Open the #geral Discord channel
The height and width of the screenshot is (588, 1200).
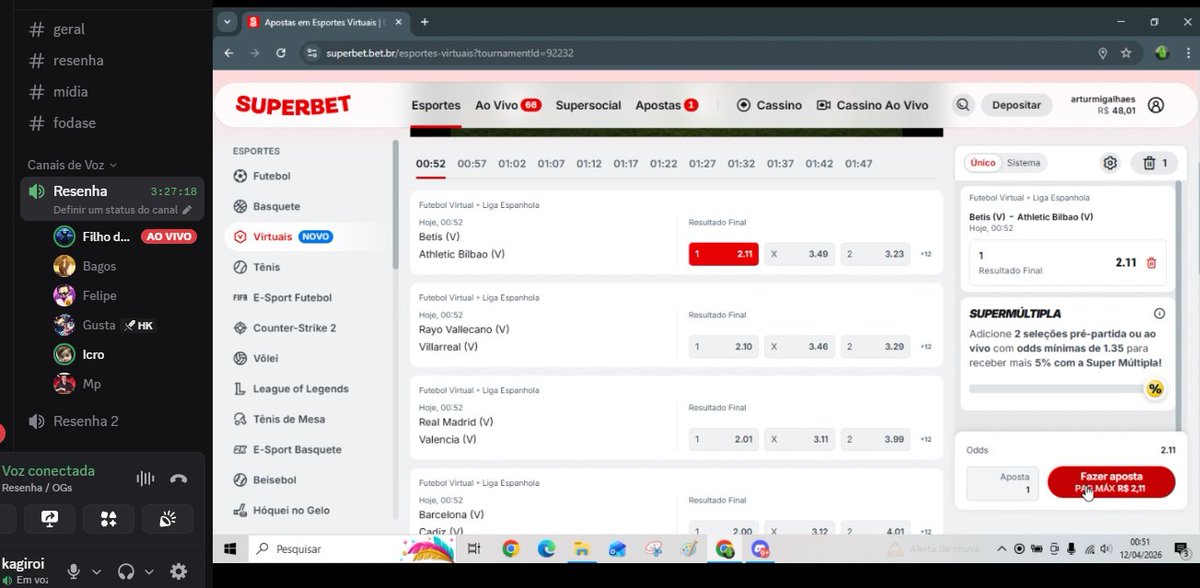point(58,29)
